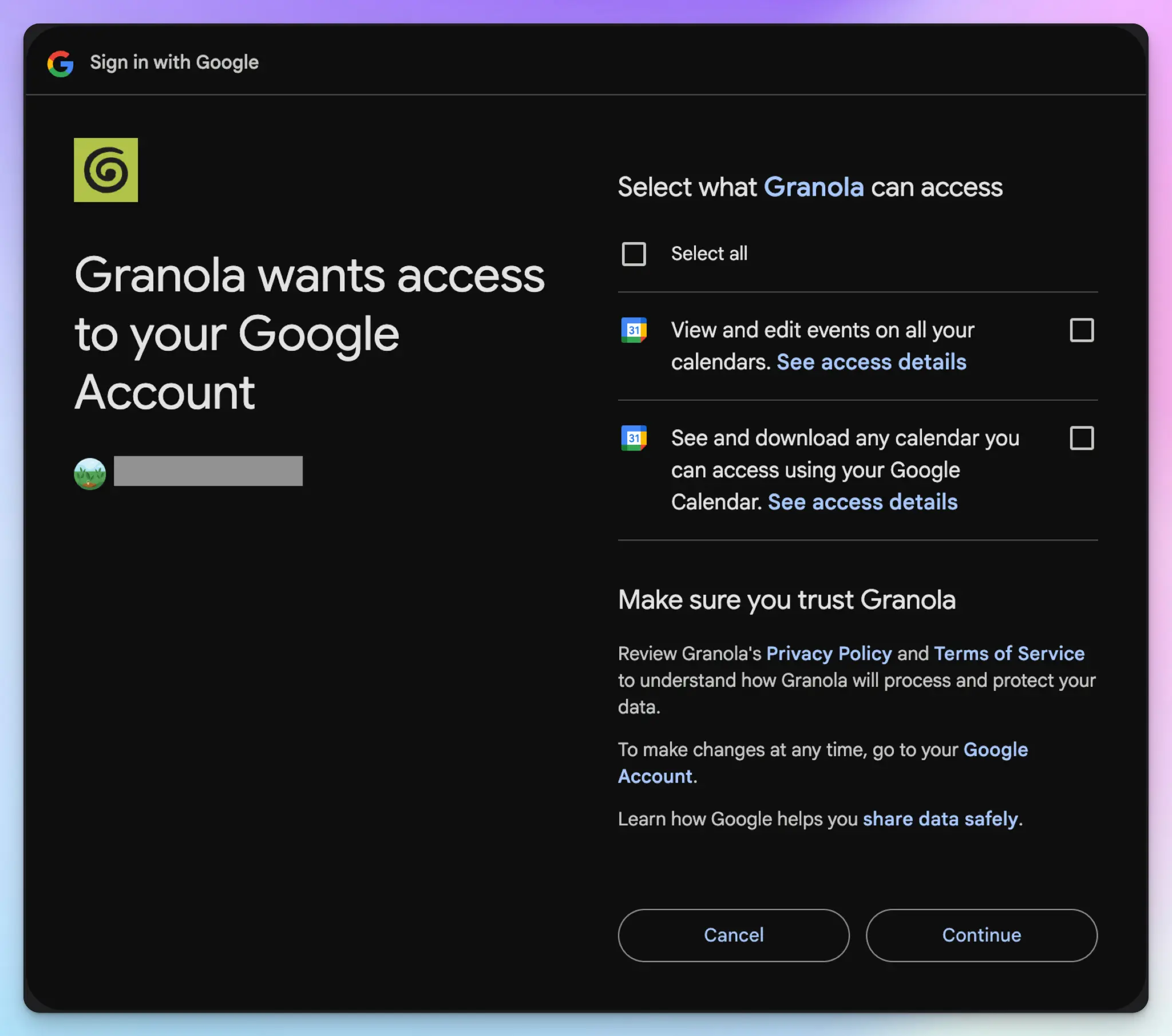Click Make sure you trust Granola heading
This screenshot has height=1036, width=1172.
(787, 600)
